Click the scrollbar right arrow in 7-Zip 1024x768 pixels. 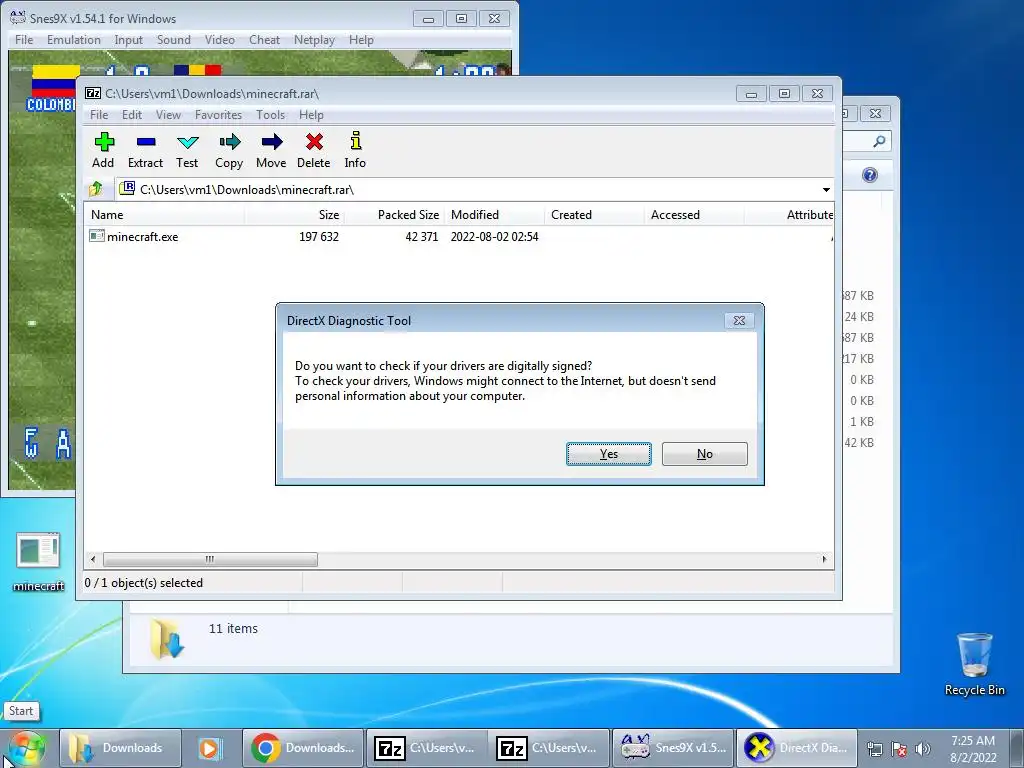(x=824, y=560)
